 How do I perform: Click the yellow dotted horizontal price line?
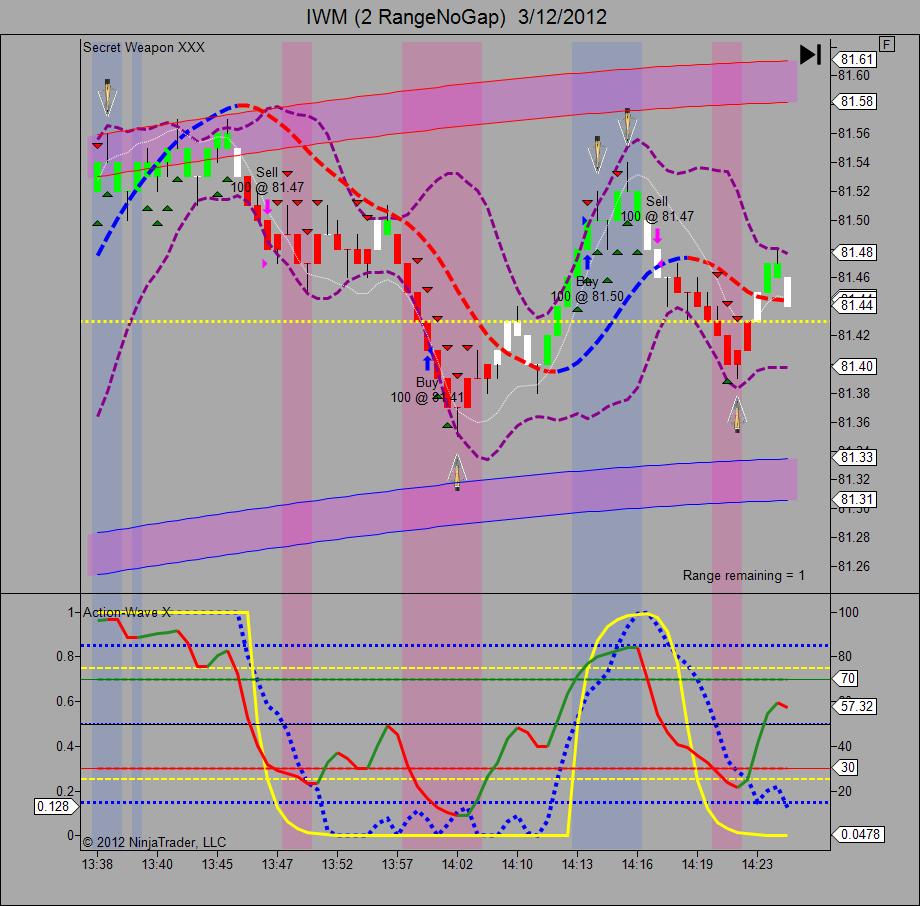pyautogui.click(x=455, y=322)
